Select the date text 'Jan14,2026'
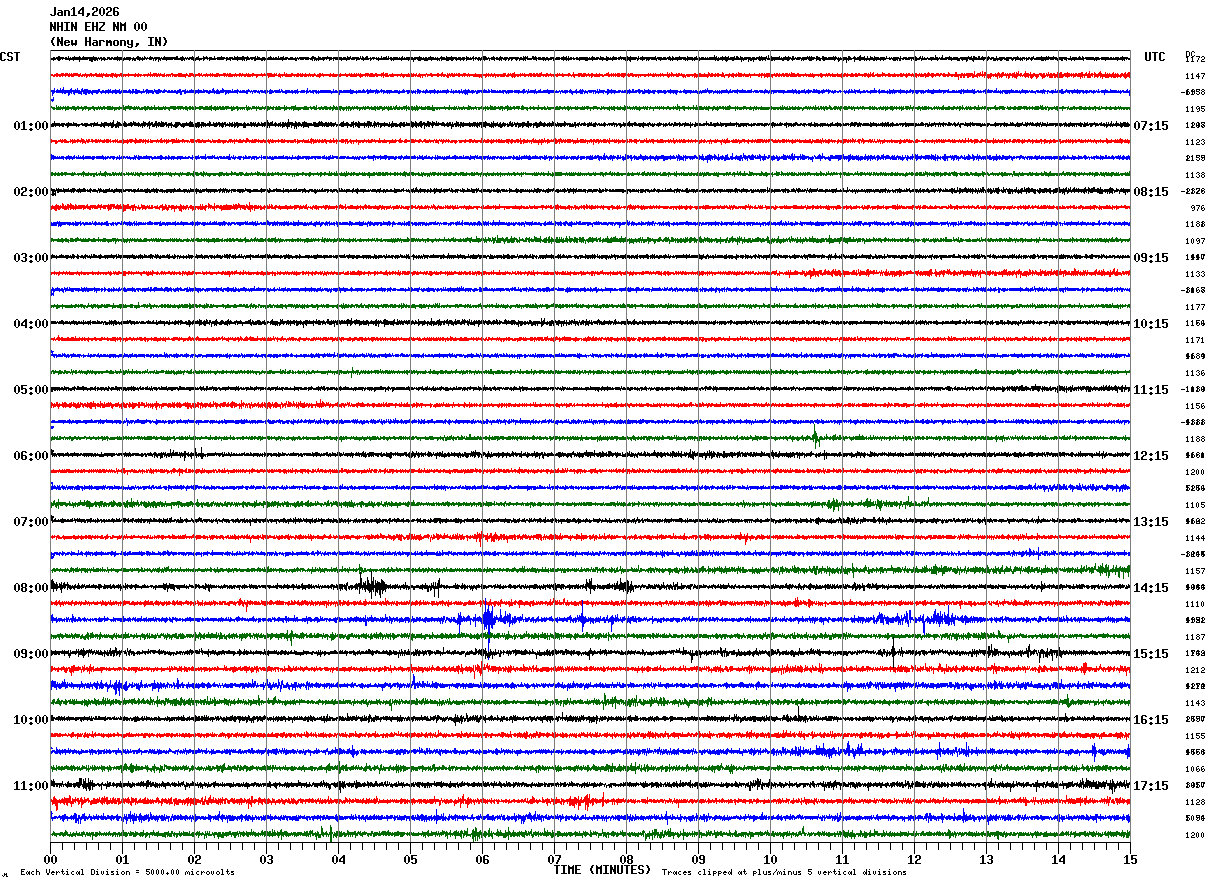1210x886 pixels. (x=84, y=12)
